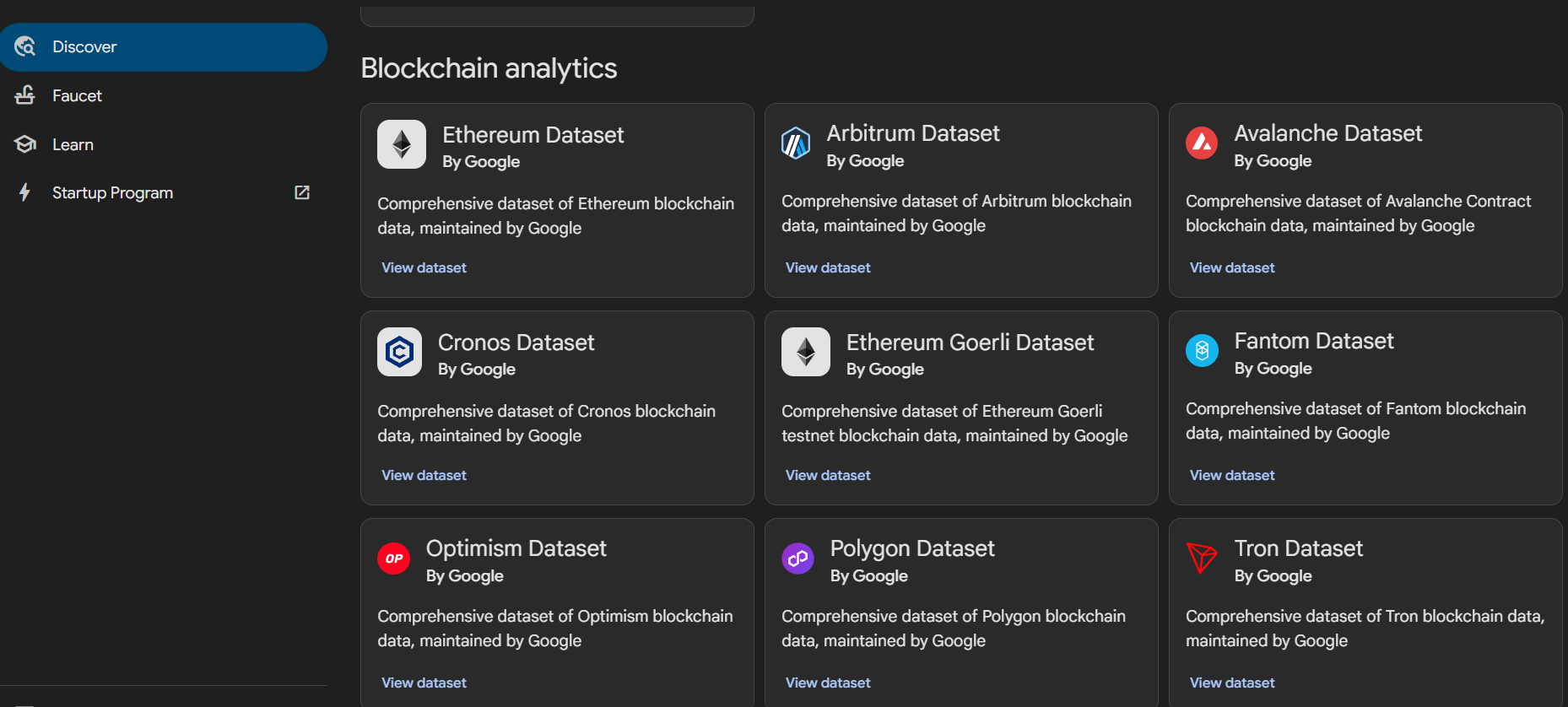The image size is (1568, 707).
Task: Click the Optimism Dataset title
Action: 516,548
